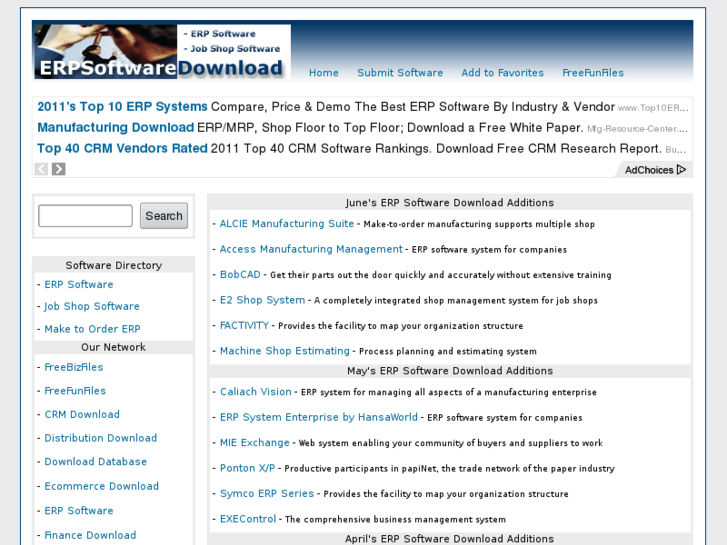Open Manufacturing Download ad link

click(x=115, y=128)
